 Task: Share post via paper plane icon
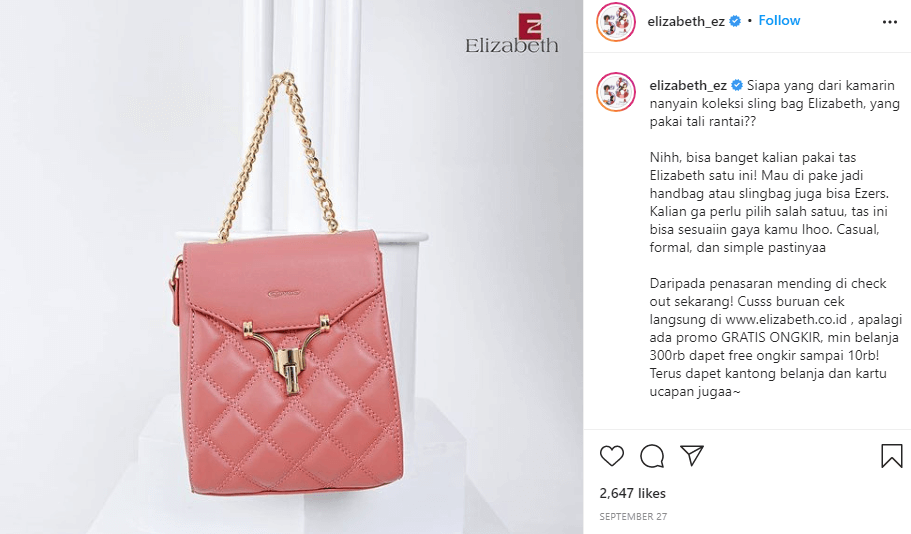click(x=692, y=456)
